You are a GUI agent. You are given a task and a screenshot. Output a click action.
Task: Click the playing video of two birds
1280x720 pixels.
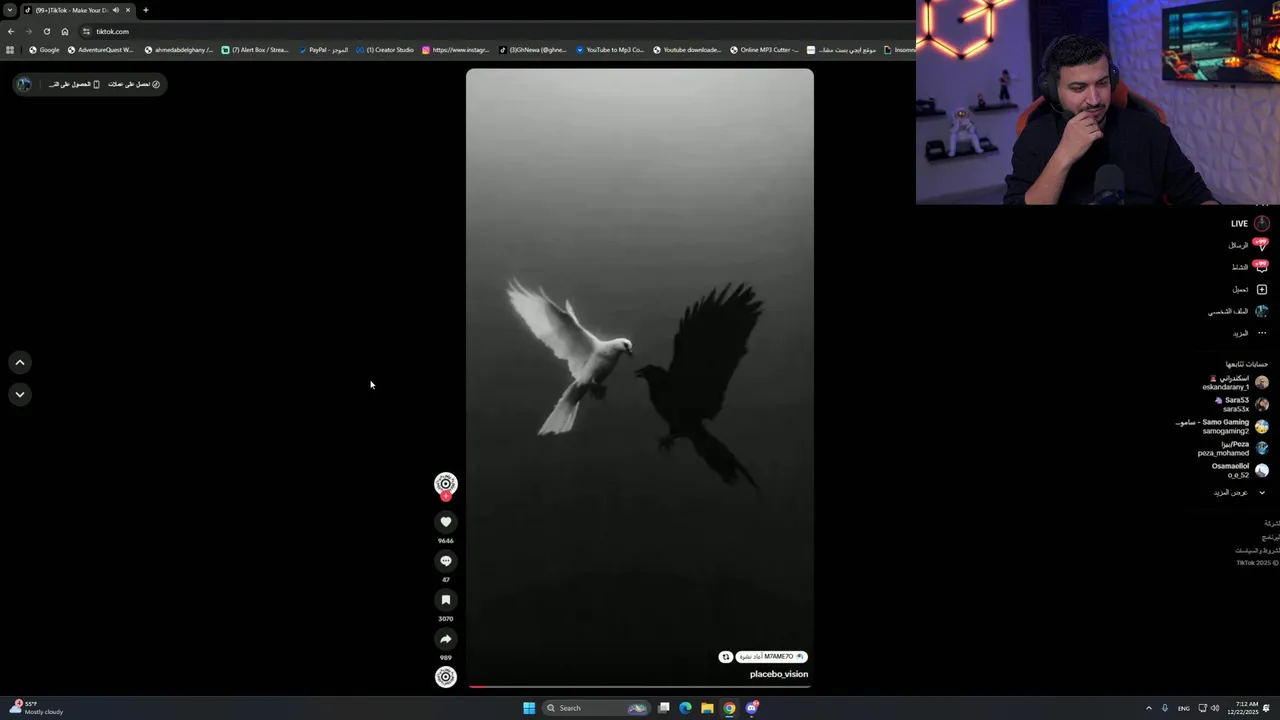[x=640, y=377]
